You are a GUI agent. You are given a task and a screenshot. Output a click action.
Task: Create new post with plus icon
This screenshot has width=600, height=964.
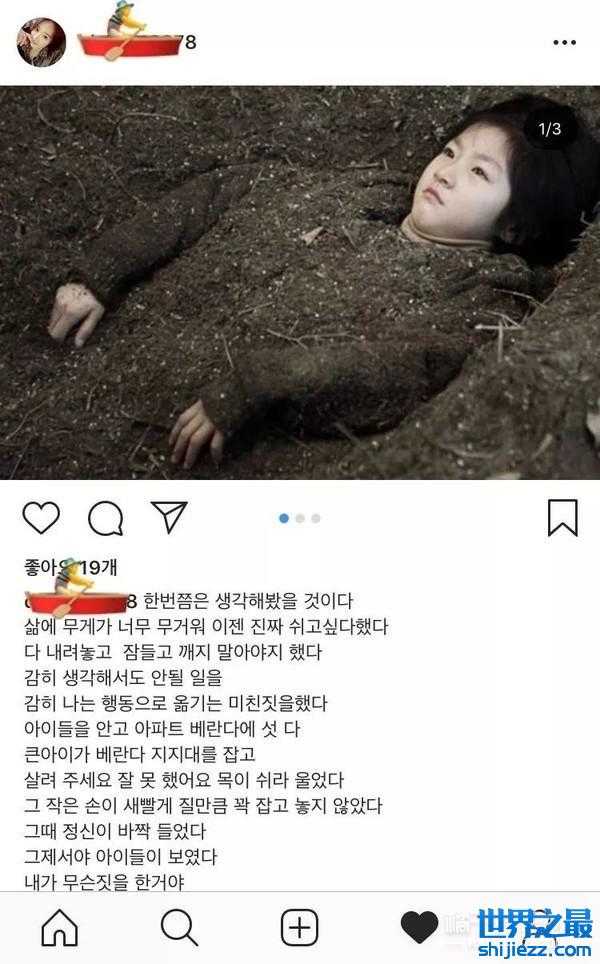click(x=299, y=926)
